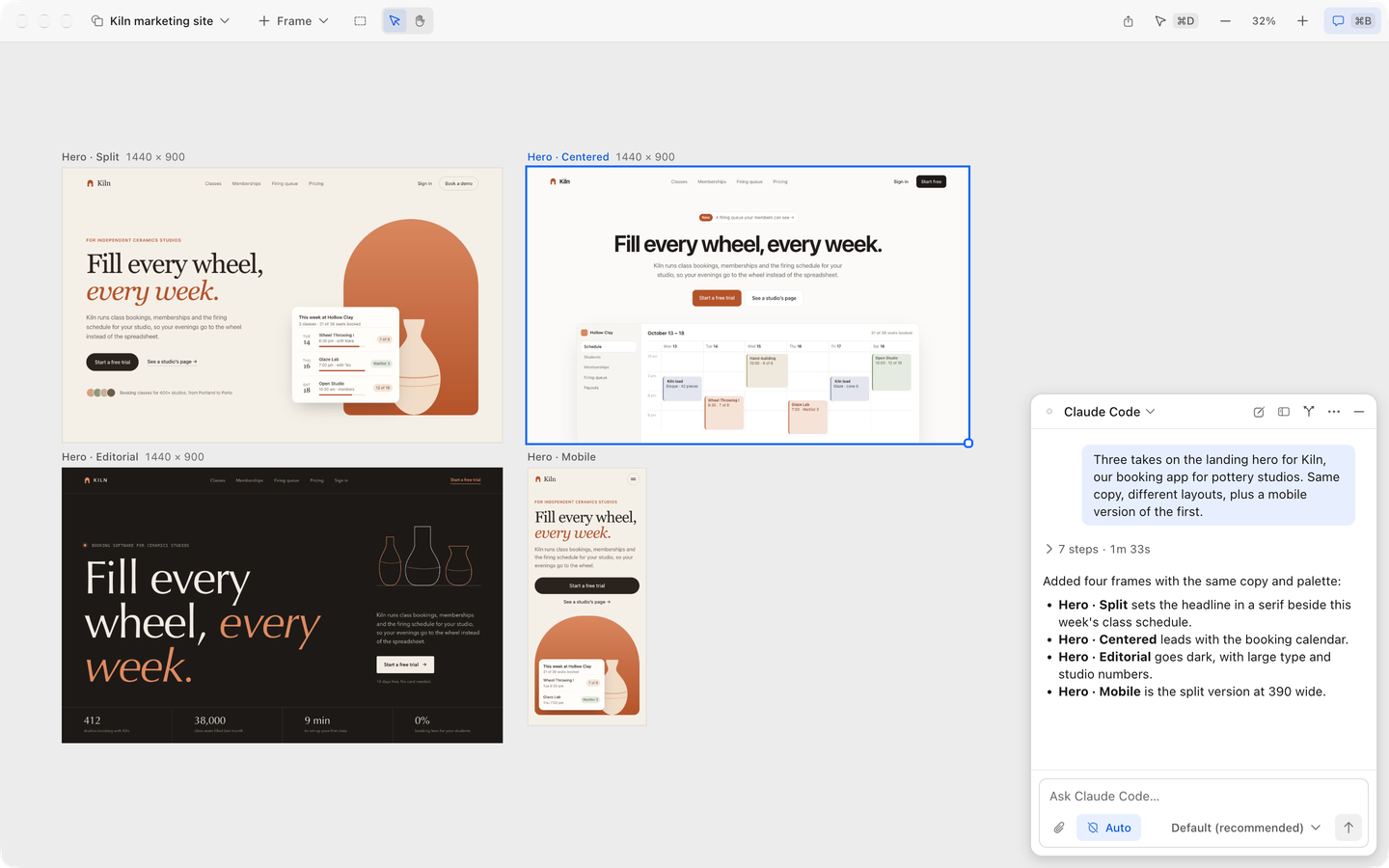Minimize the Claude Code panel
The image size is (1389, 868).
click(1359, 412)
